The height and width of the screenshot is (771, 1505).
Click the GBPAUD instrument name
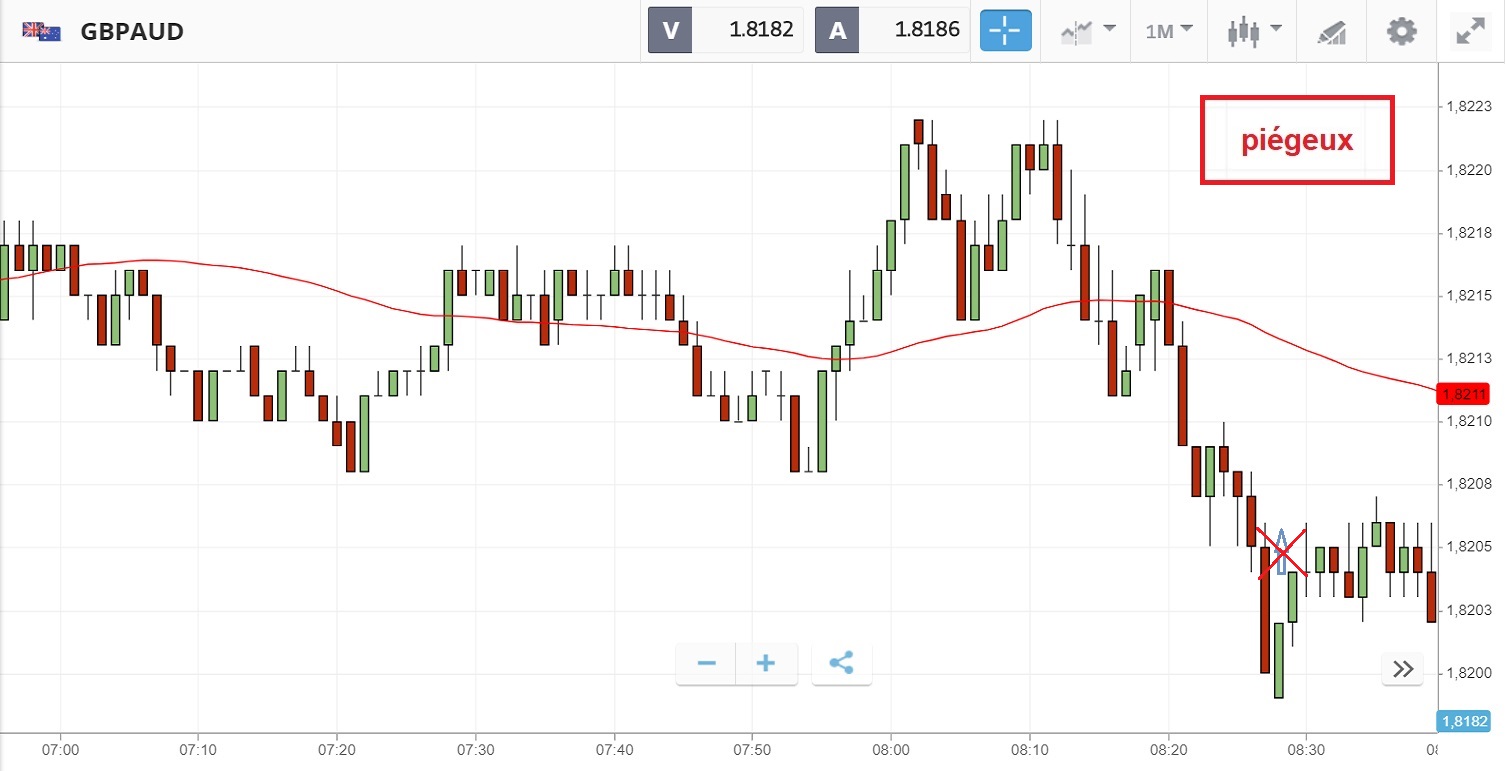tap(132, 31)
